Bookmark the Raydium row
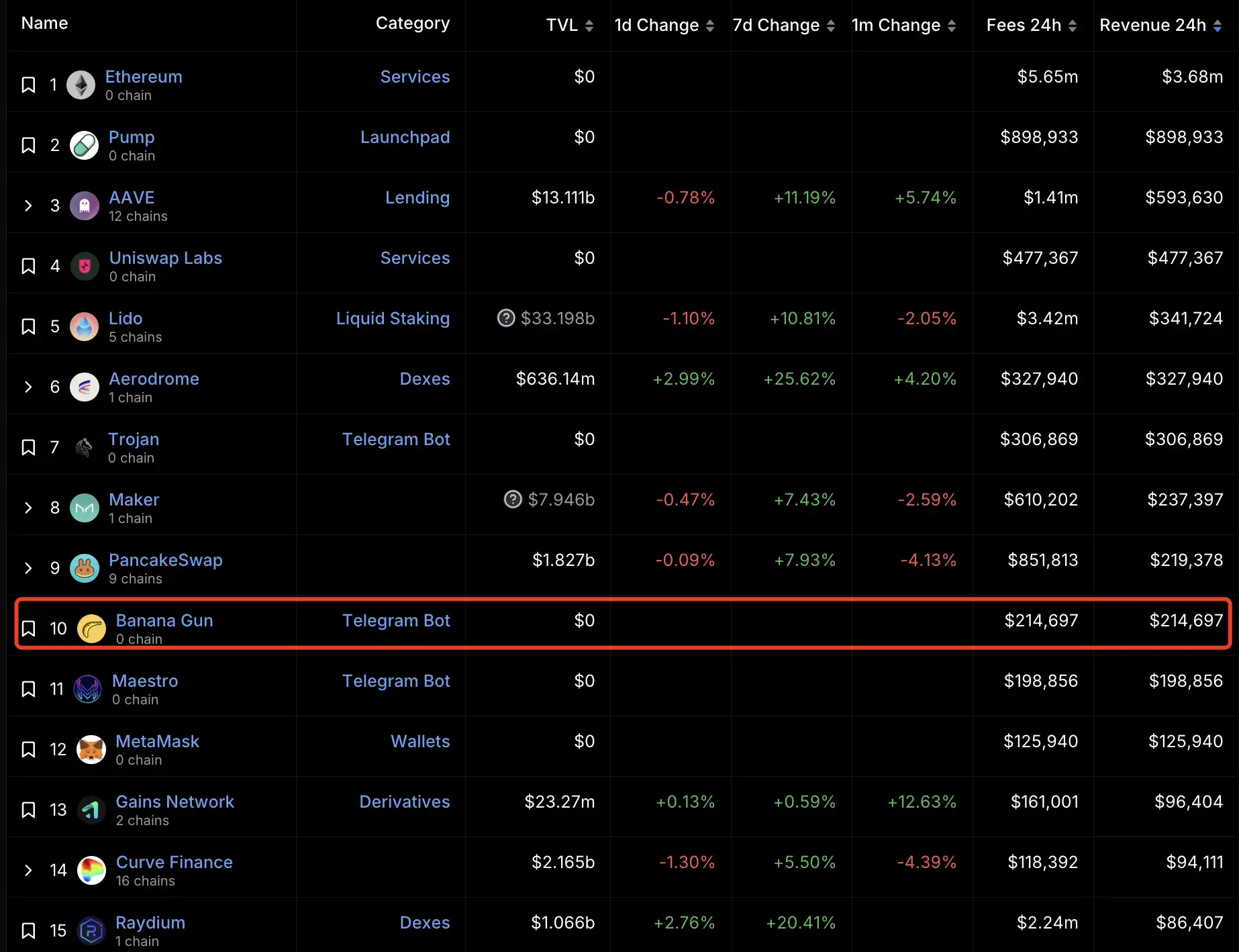 (x=28, y=931)
